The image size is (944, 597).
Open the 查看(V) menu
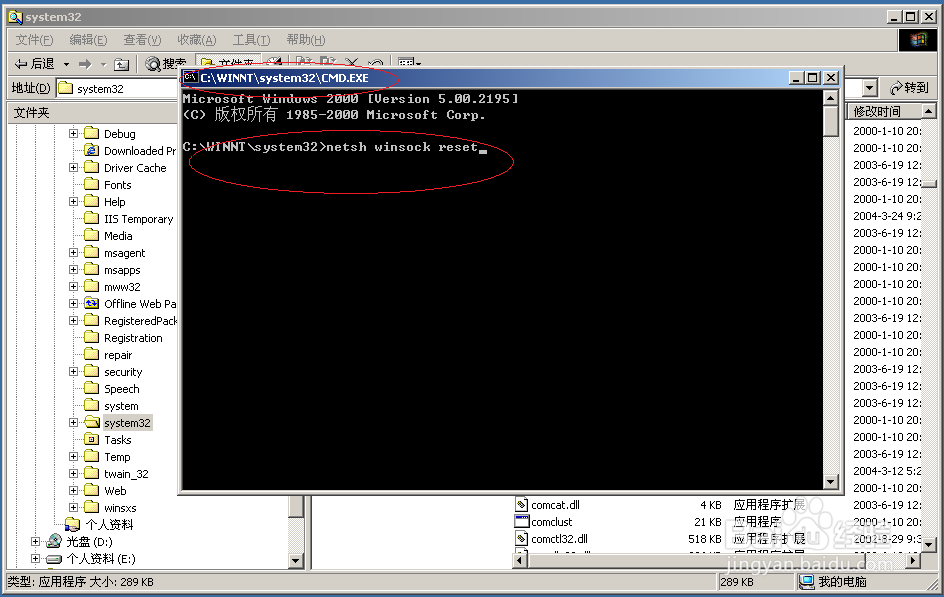click(x=141, y=39)
